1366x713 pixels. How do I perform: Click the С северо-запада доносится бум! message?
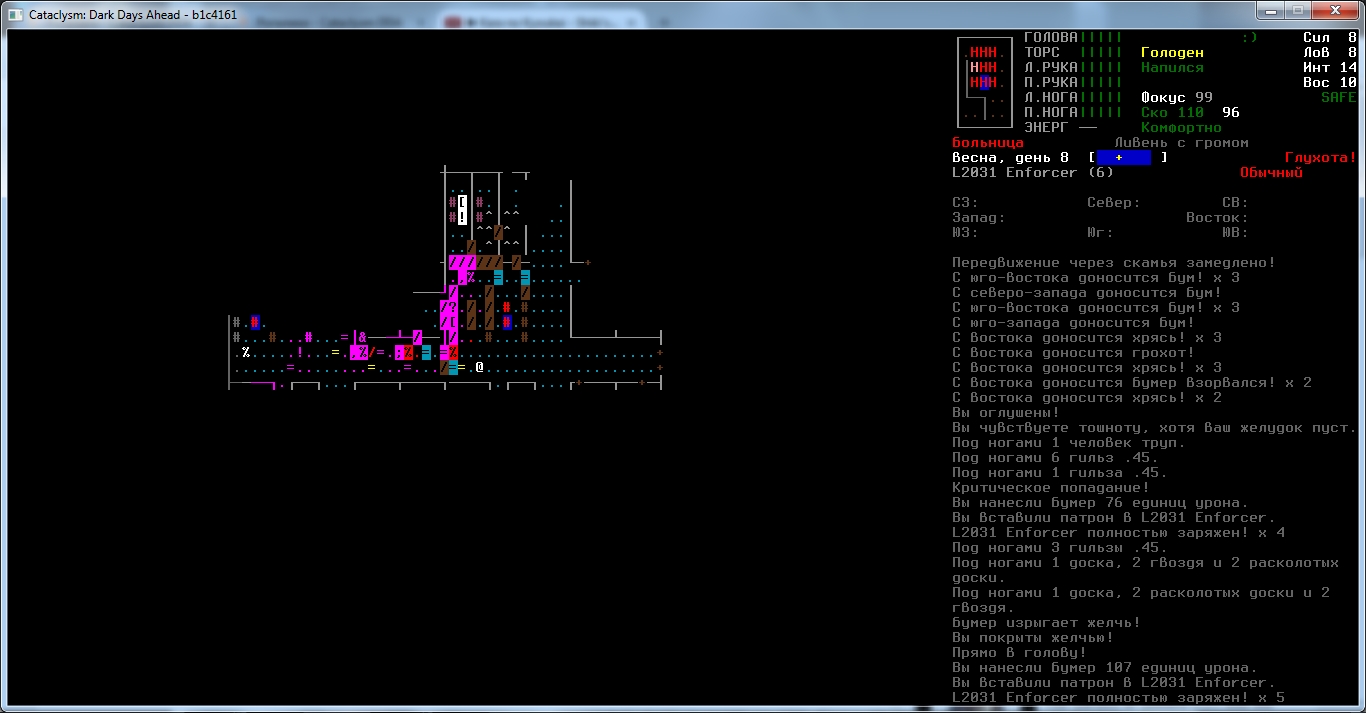[1087, 292]
